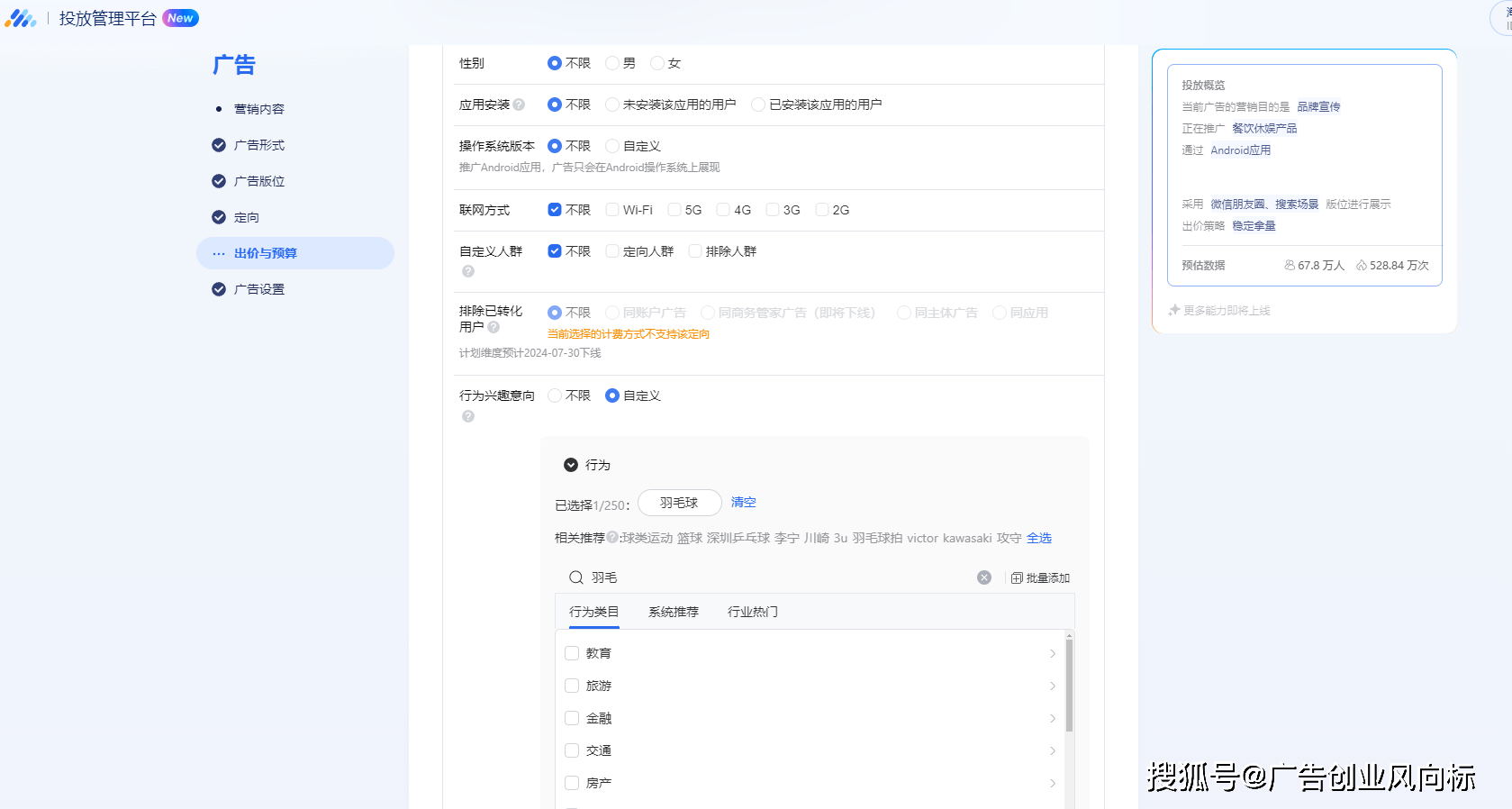Switch to 行业热门 tab
Viewport: 1512px width, 809px height.
tap(752, 612)
